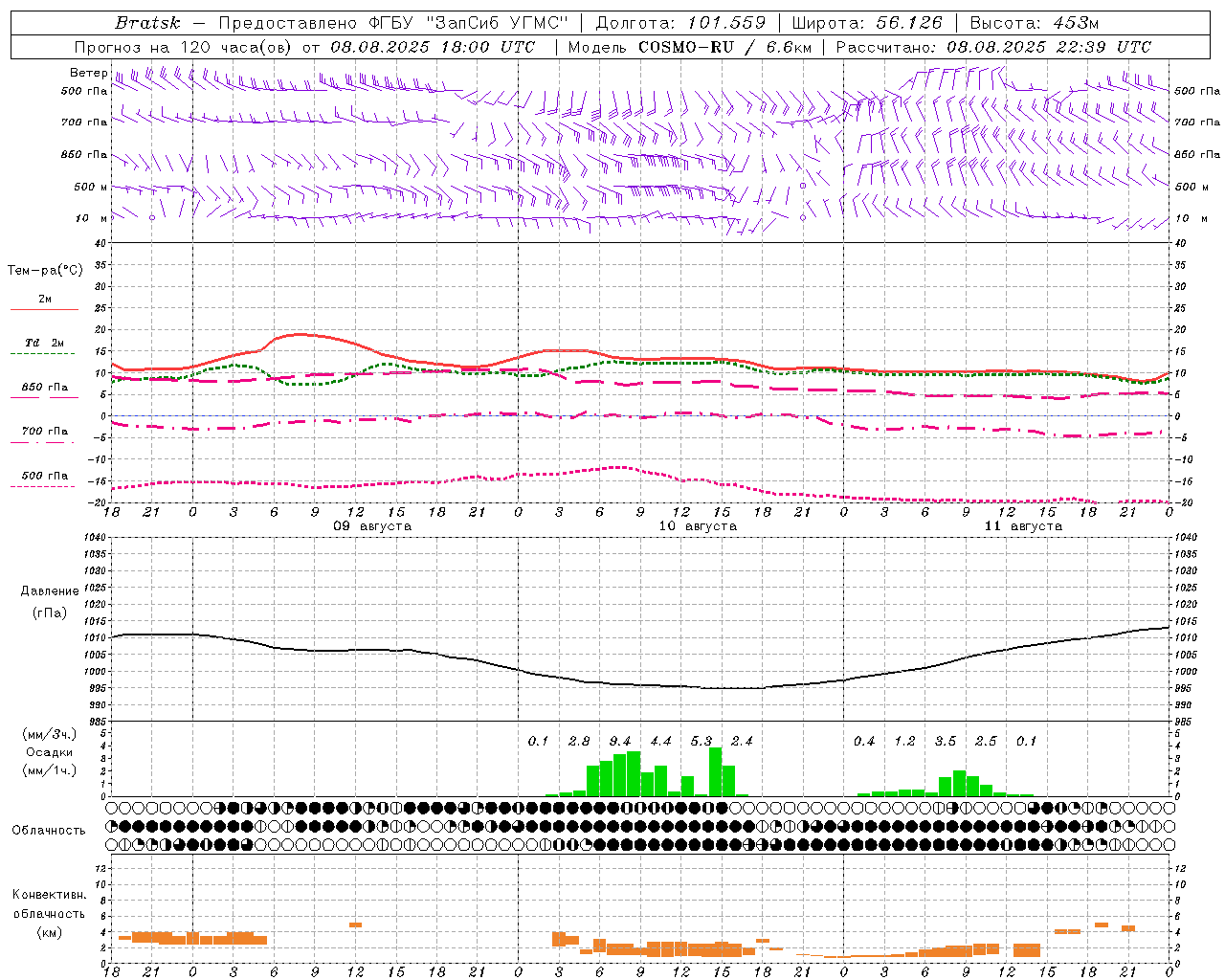The width and height of the screenshot is (1225, 980).
Task: Click Рассчитано: 08.08.2025 22:39 UTC timestamp
Action: pos(993,46)
